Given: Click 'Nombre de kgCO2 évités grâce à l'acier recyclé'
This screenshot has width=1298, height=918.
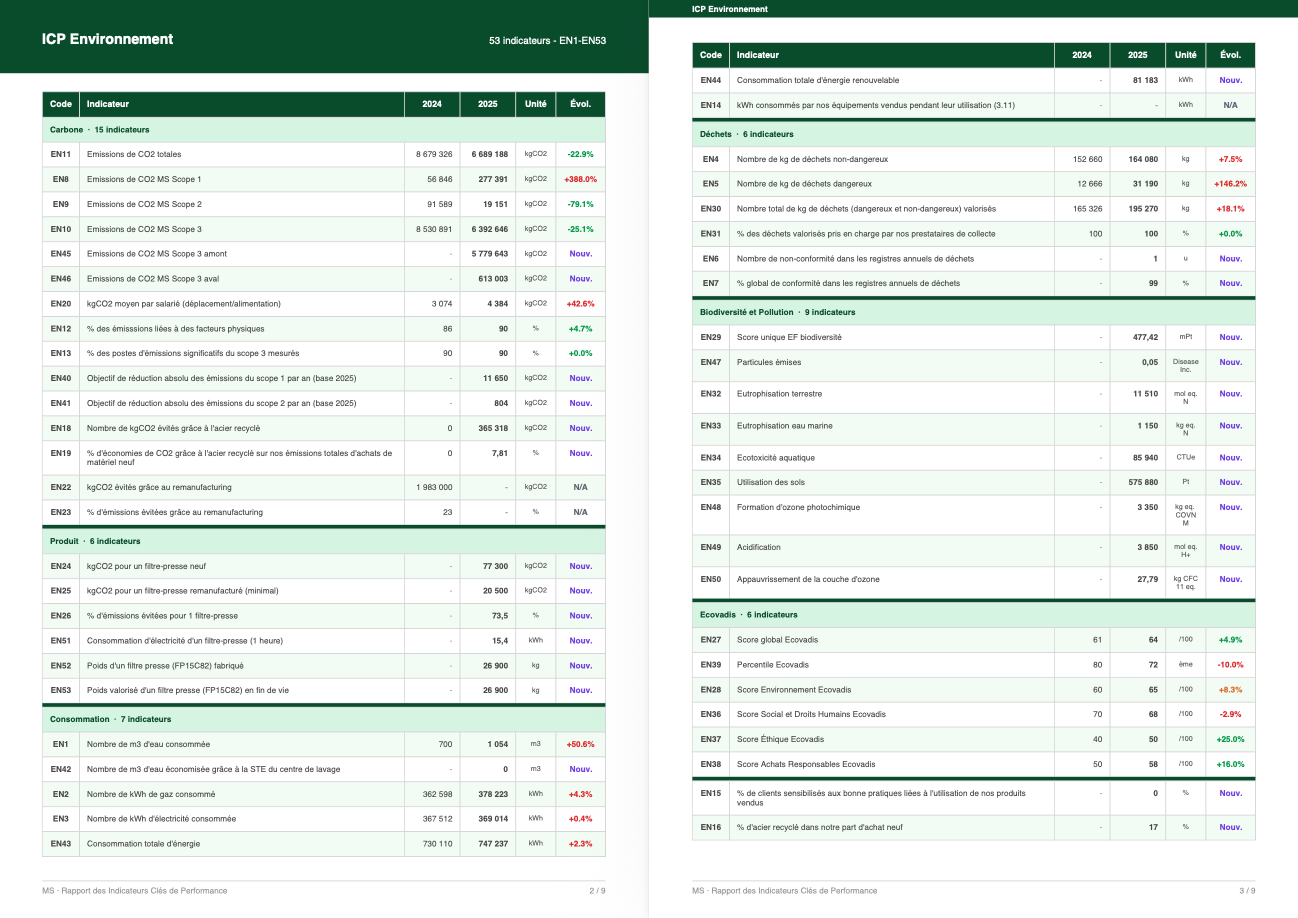Looking at the screenshot, I should pos(173,428).
